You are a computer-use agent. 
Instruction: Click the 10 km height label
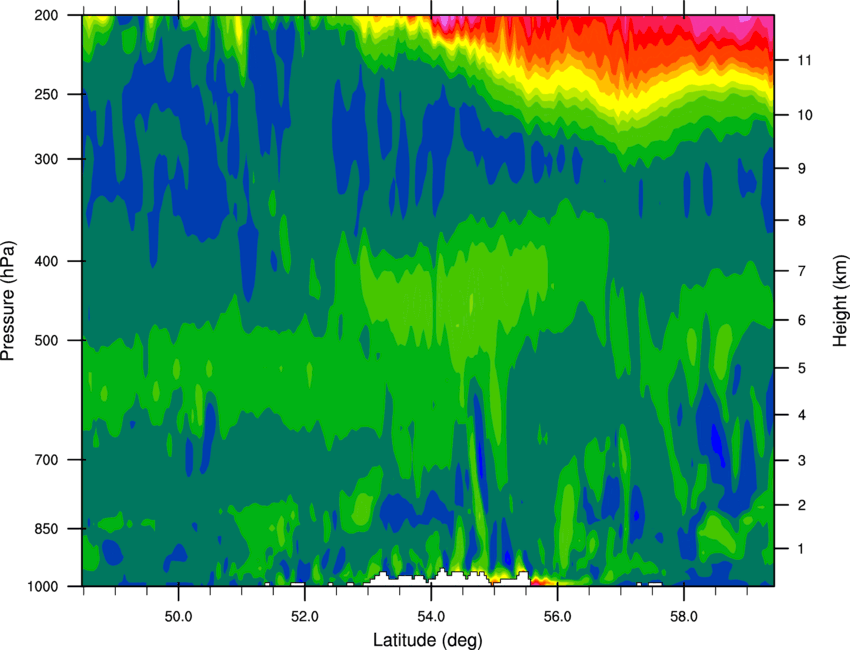[x=805, y=115]
